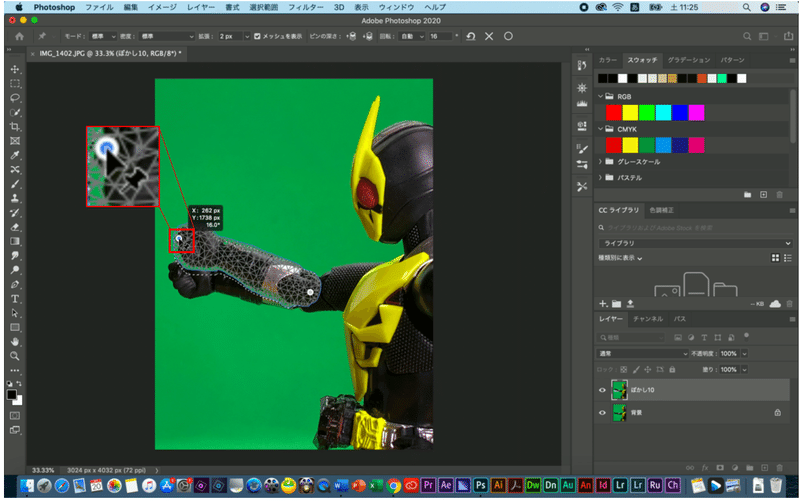Select the Move tool

pos(15,70)
